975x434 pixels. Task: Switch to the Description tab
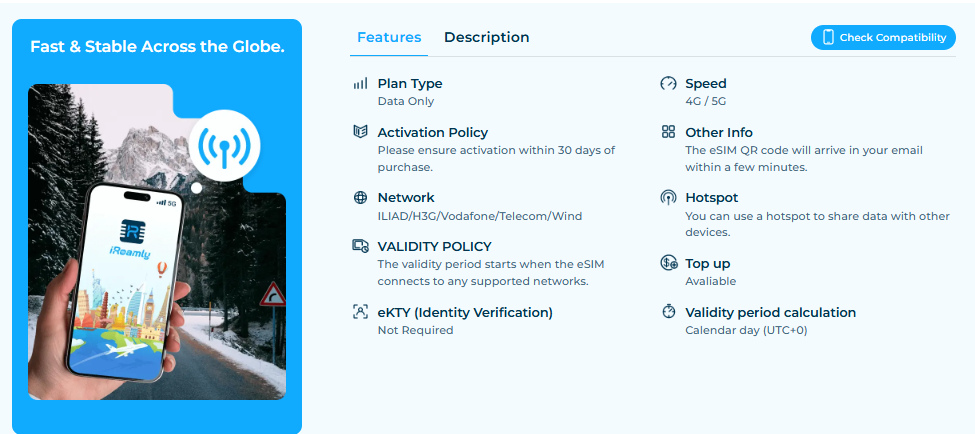[486, 37]
